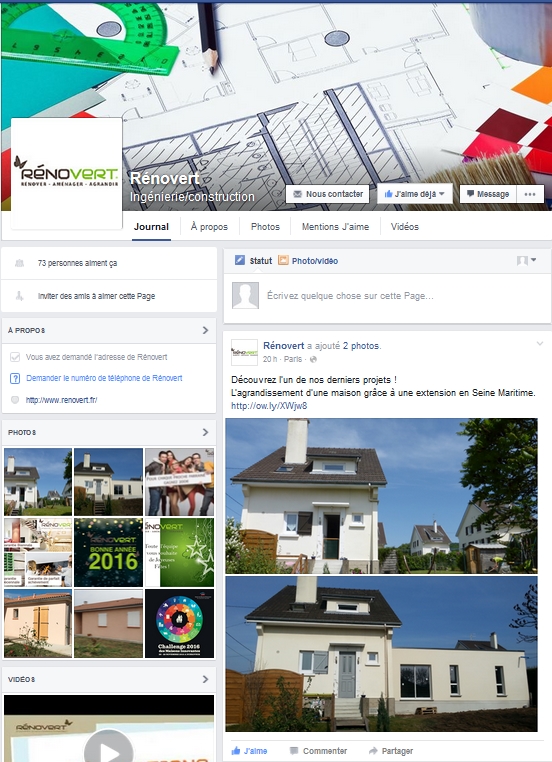
Task: Click the question mark phone request icon
Action: pyautogui.click(x=15, y=378)
